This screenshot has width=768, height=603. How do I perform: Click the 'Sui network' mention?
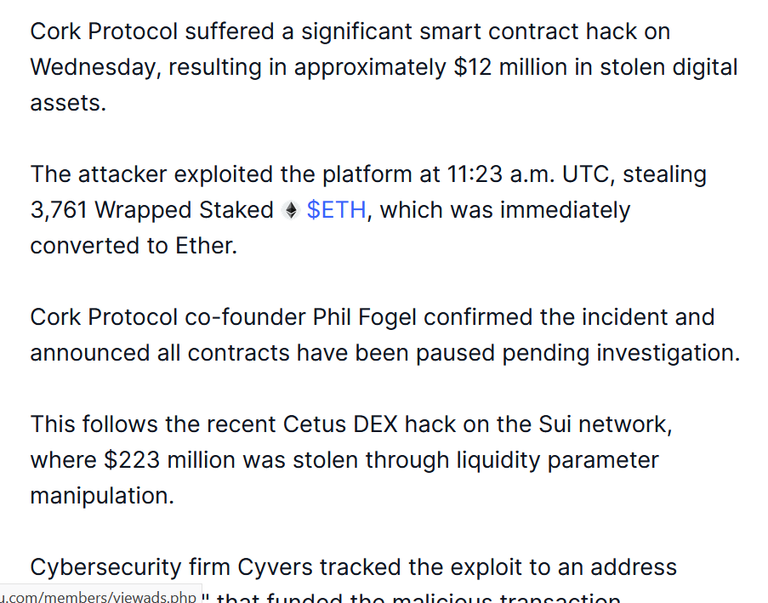(x=605, y=424)
